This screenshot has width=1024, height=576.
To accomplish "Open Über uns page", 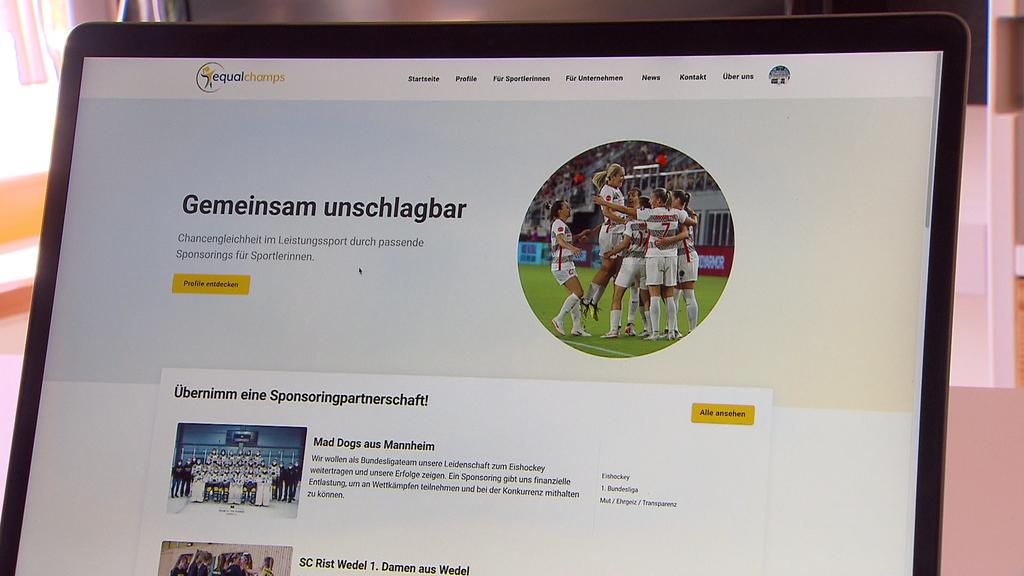I will coord(738,76).
